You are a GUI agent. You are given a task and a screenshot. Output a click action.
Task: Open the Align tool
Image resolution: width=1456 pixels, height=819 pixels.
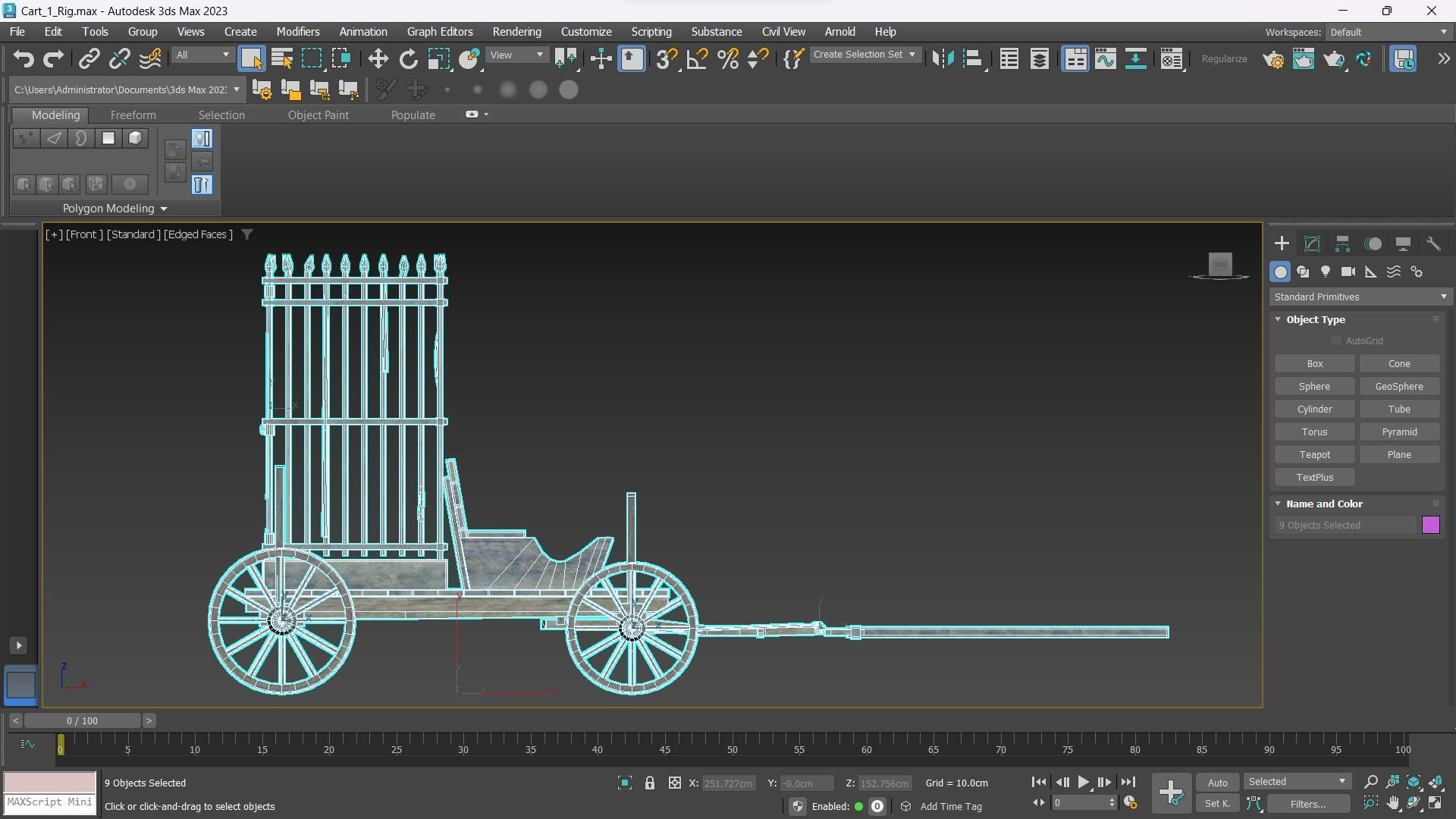973,59
